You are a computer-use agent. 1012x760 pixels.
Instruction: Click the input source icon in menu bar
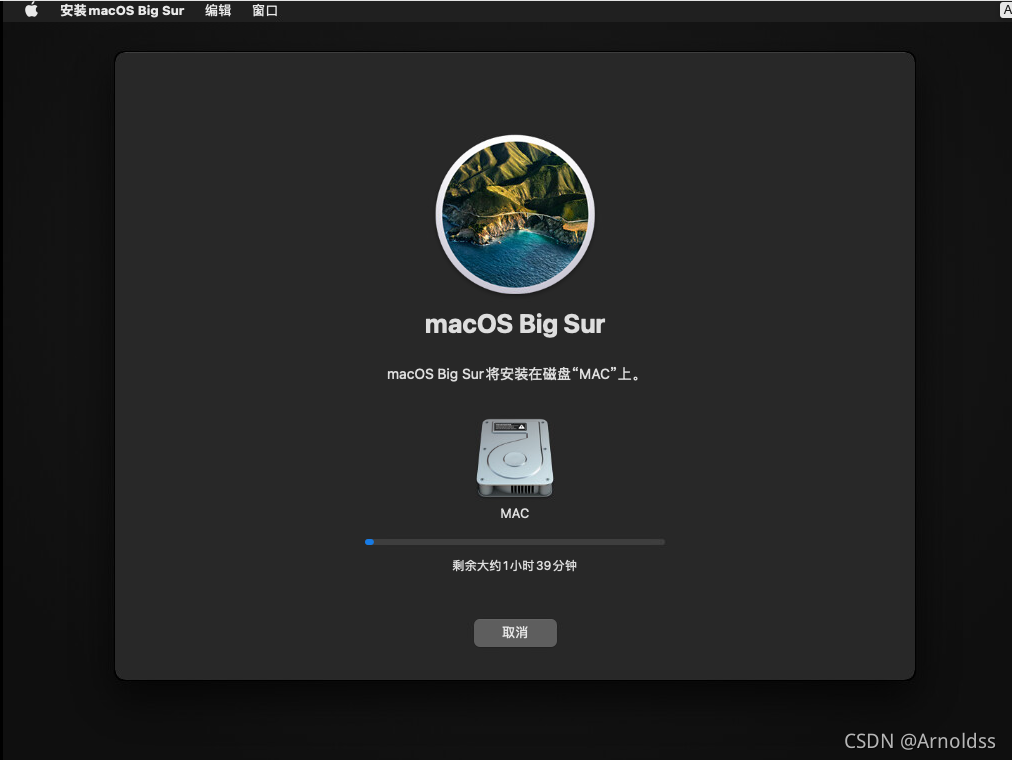pyautogui.click(x=1006, y=10)
